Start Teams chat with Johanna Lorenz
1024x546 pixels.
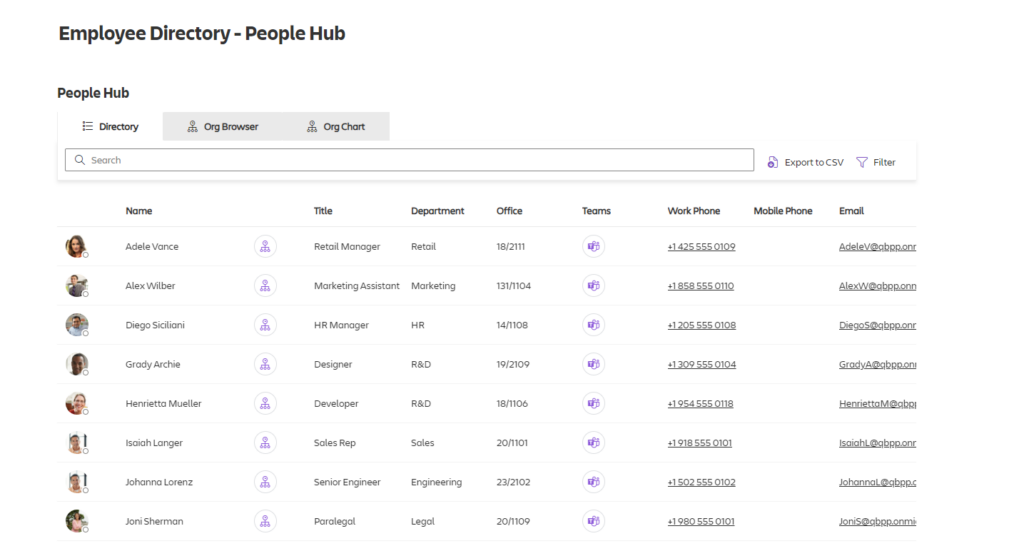point(594,481)
